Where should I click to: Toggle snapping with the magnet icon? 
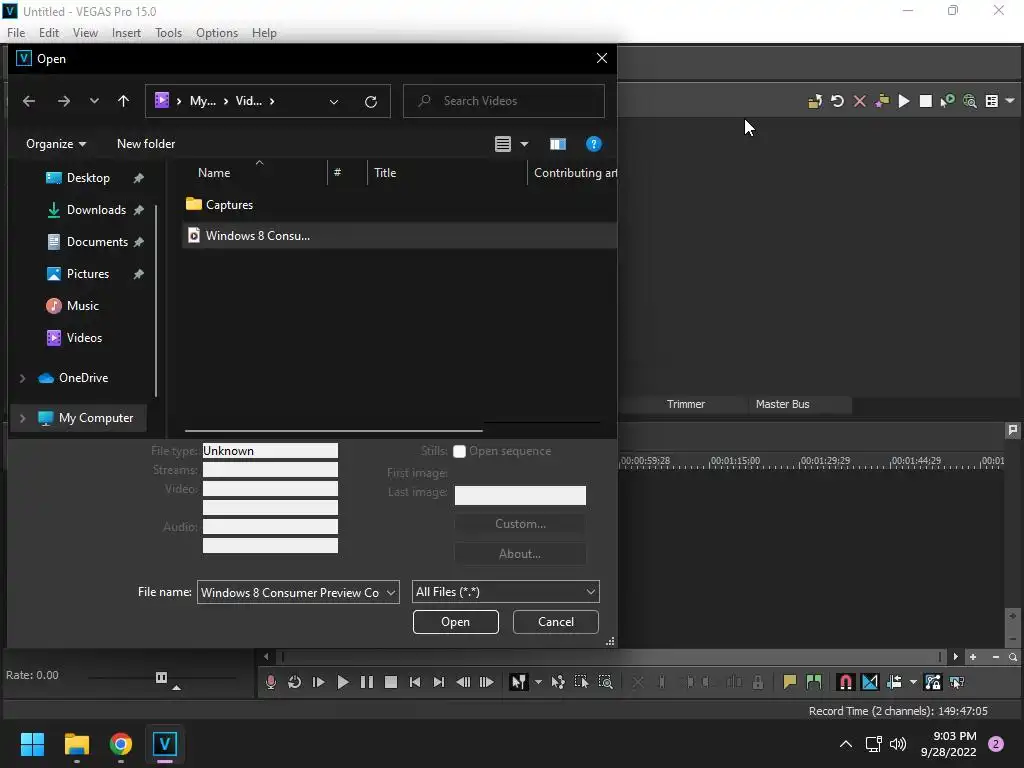(846, 682)
